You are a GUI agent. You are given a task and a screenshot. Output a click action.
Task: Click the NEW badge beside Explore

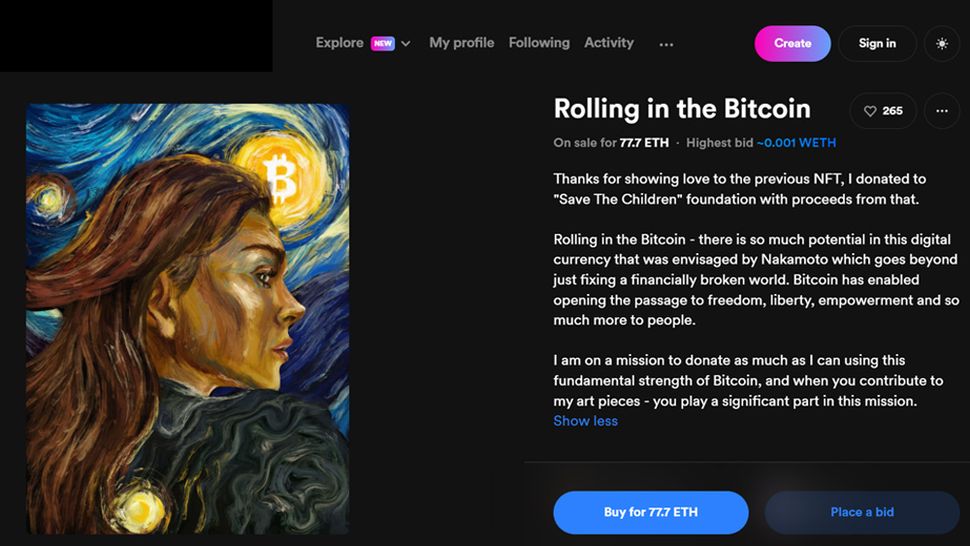tap(383, 43)
